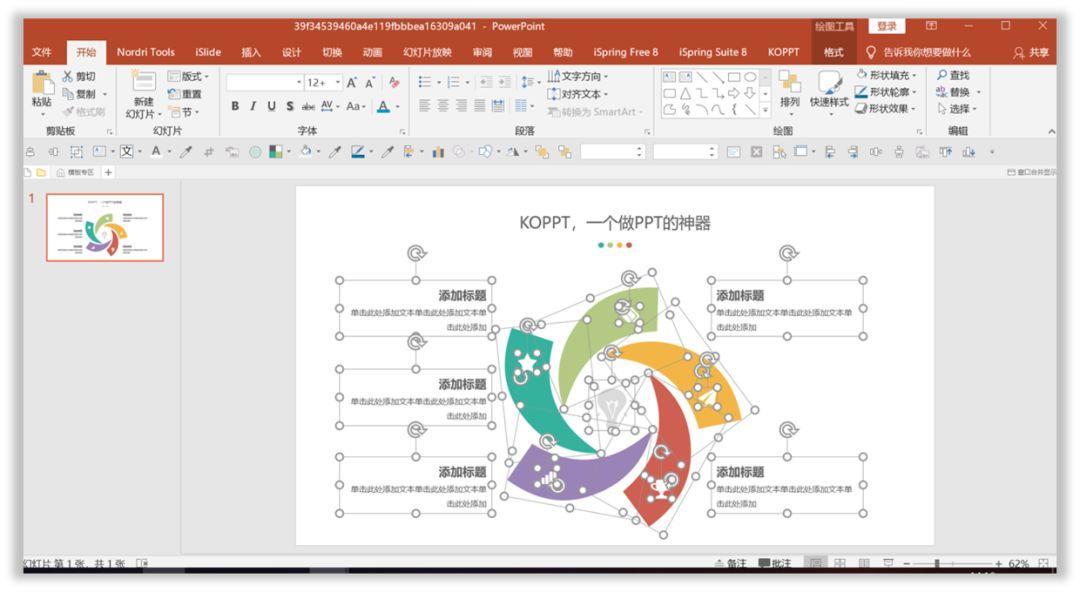Open line spacing dropdown
Image resolution: width=1080 pixels, height=592 pixels.
(x=530, y=82)
